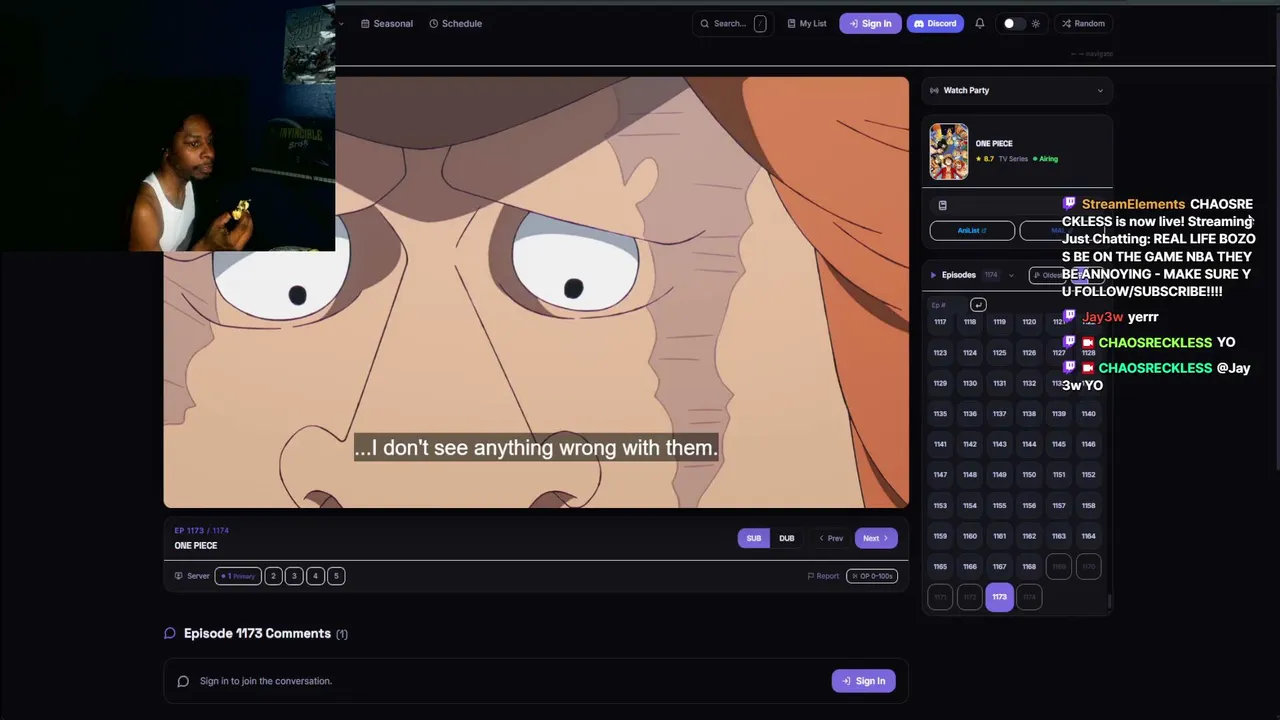Image resolution: width=1280 pixels, height=720 pixels.
Task: Select episode 1174
Action: coord(1029,597)
